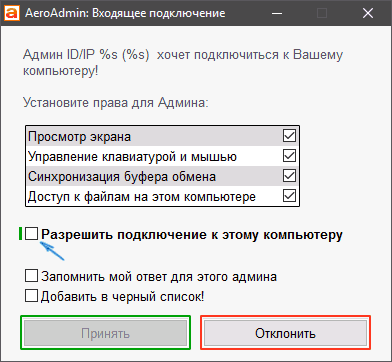Uncheck Синхронизация буфера обмена checkbox
This screenshot has height=362, width=392.
point(289,176)
